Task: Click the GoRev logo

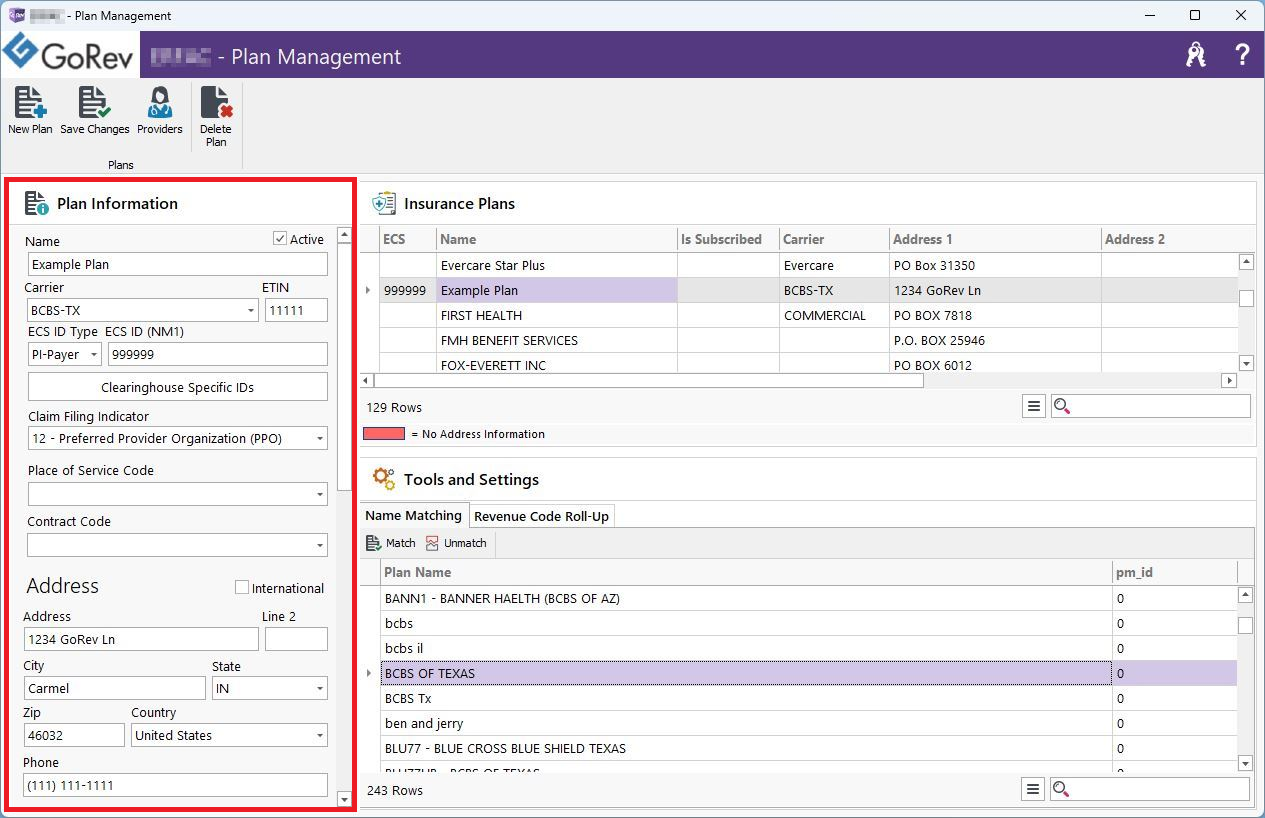Action: pos(70,54)
